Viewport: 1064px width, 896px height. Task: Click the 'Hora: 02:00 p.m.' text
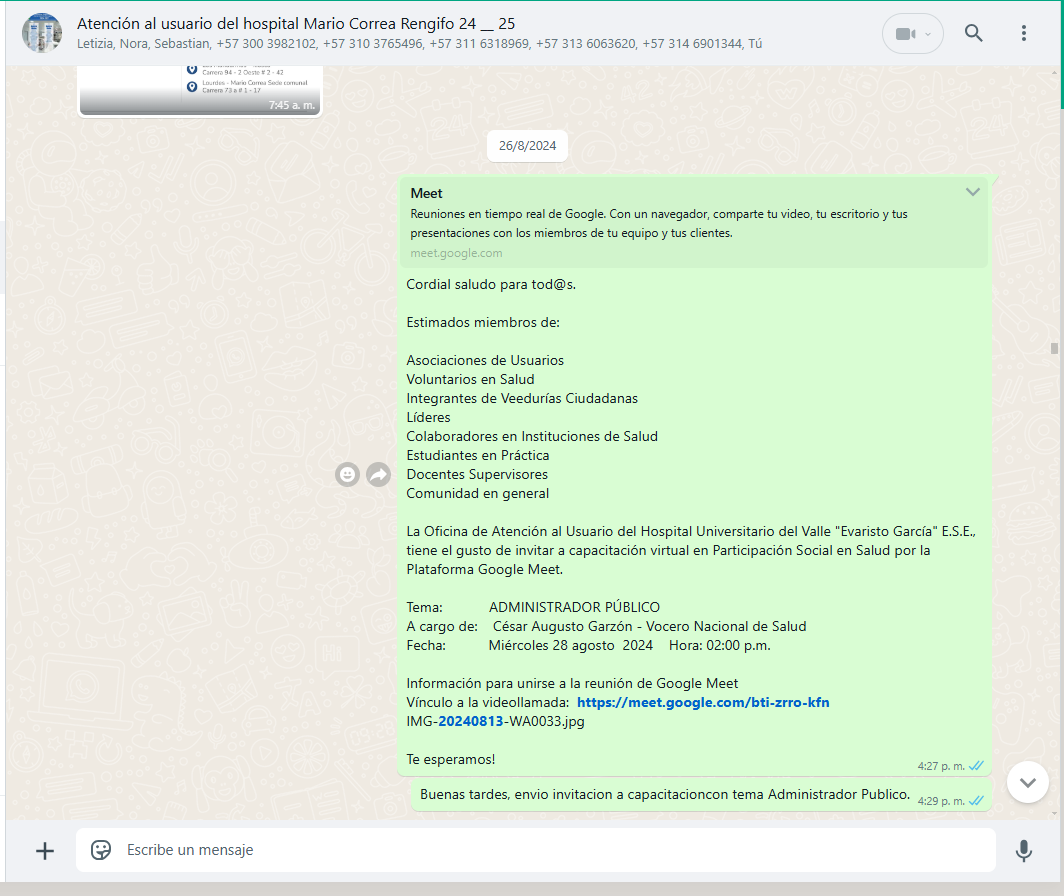(719, 646)
